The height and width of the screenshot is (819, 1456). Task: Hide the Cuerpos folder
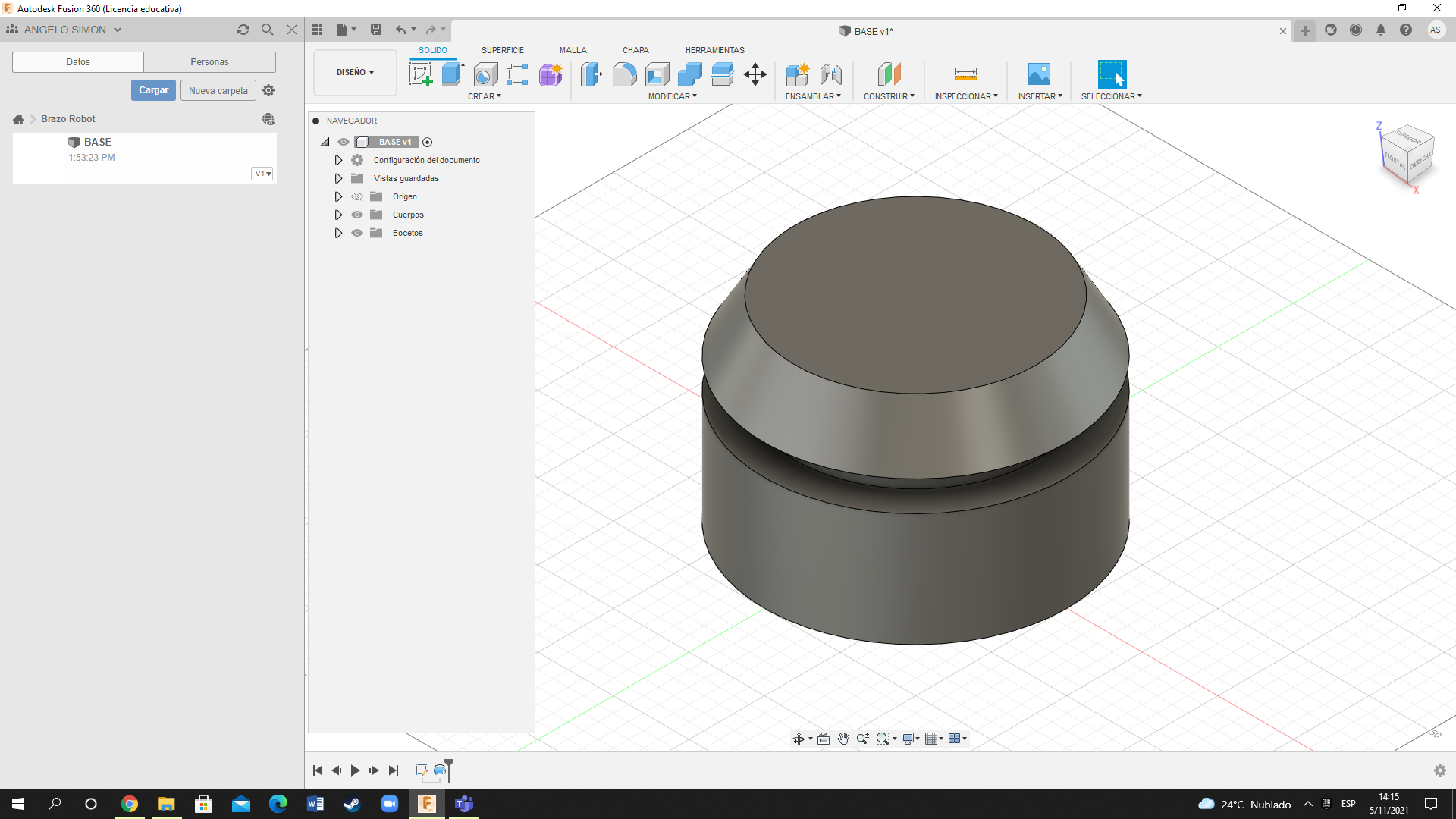(x=357, y=215)
